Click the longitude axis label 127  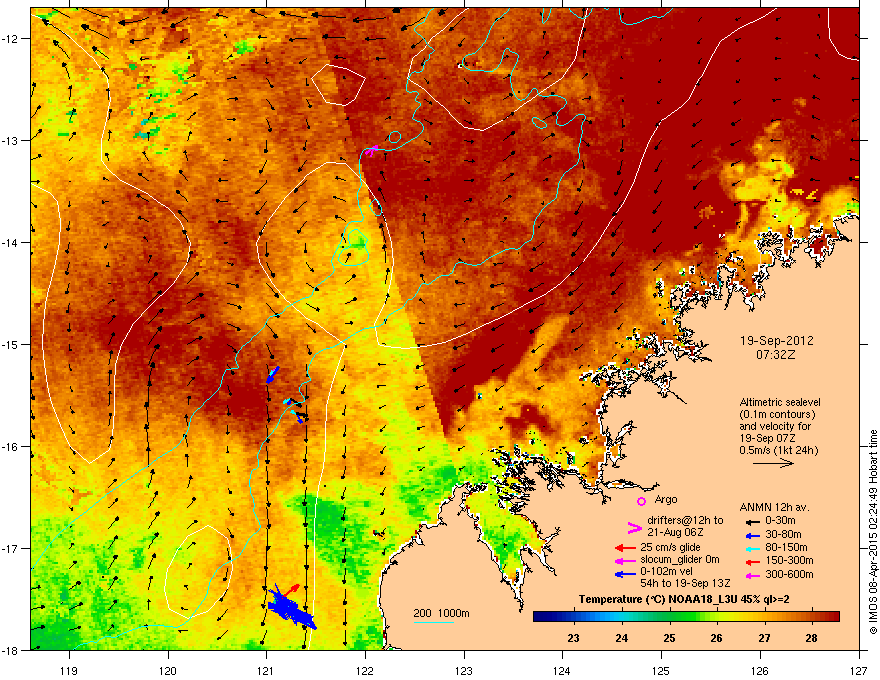click(859, 670)
